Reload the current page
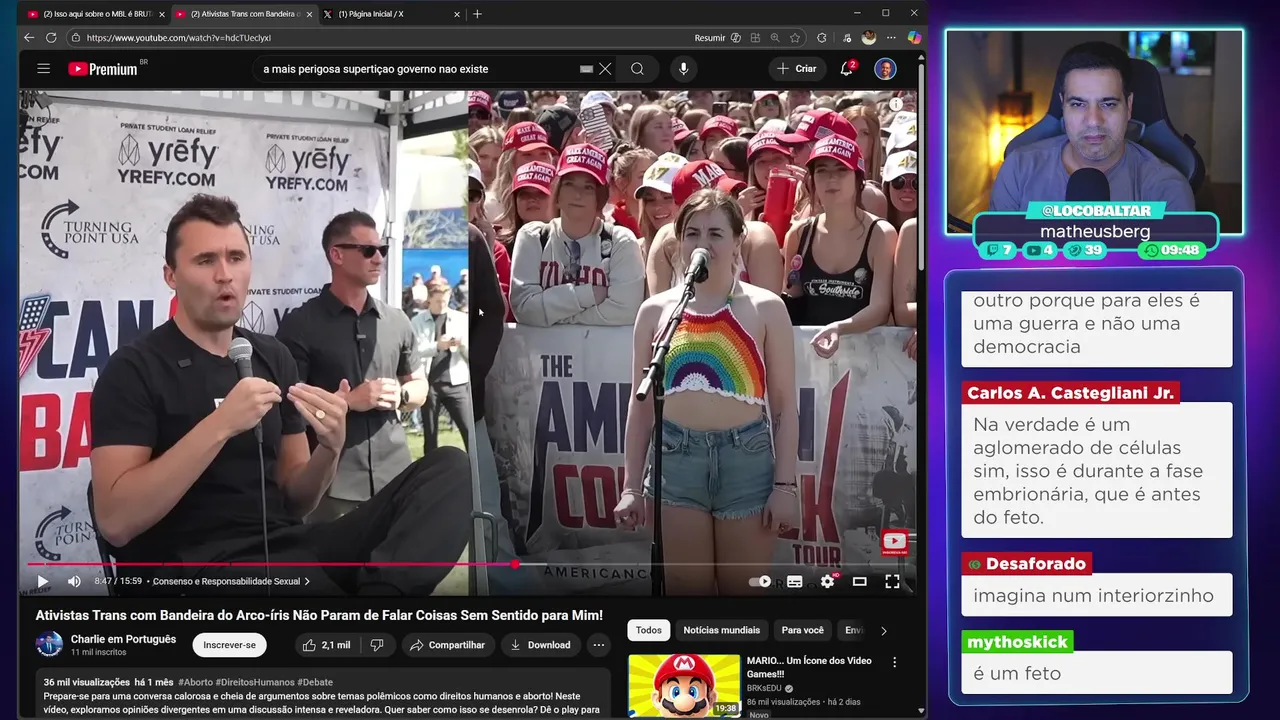This screenshot has height=720, width=1280. point(51,38)
